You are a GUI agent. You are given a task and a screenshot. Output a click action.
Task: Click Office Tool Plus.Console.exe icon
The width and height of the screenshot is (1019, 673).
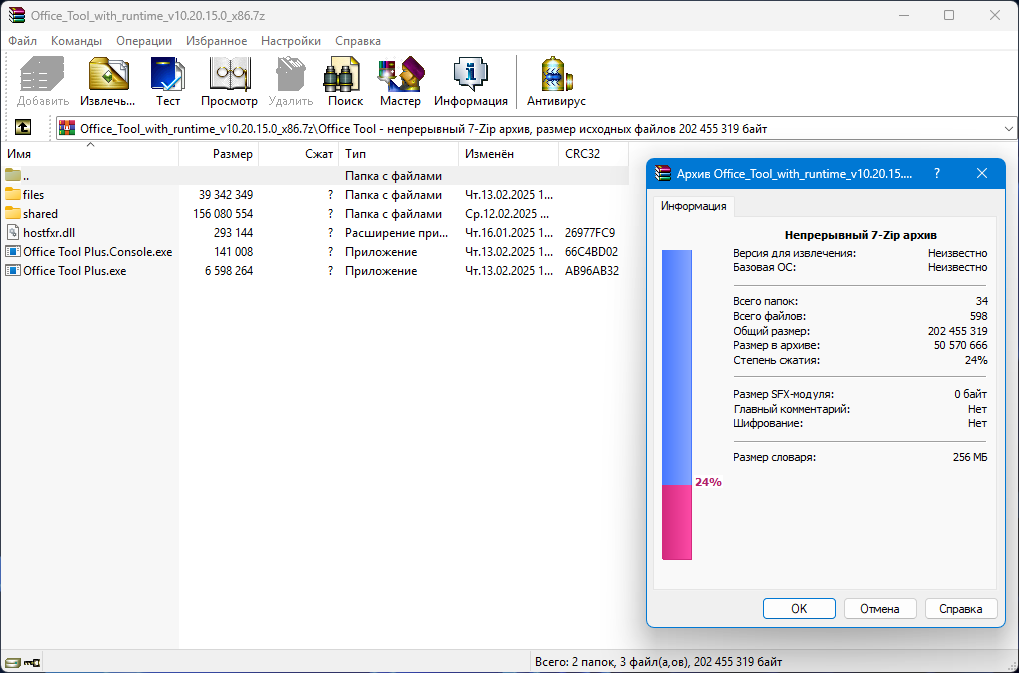click(12, 251)
